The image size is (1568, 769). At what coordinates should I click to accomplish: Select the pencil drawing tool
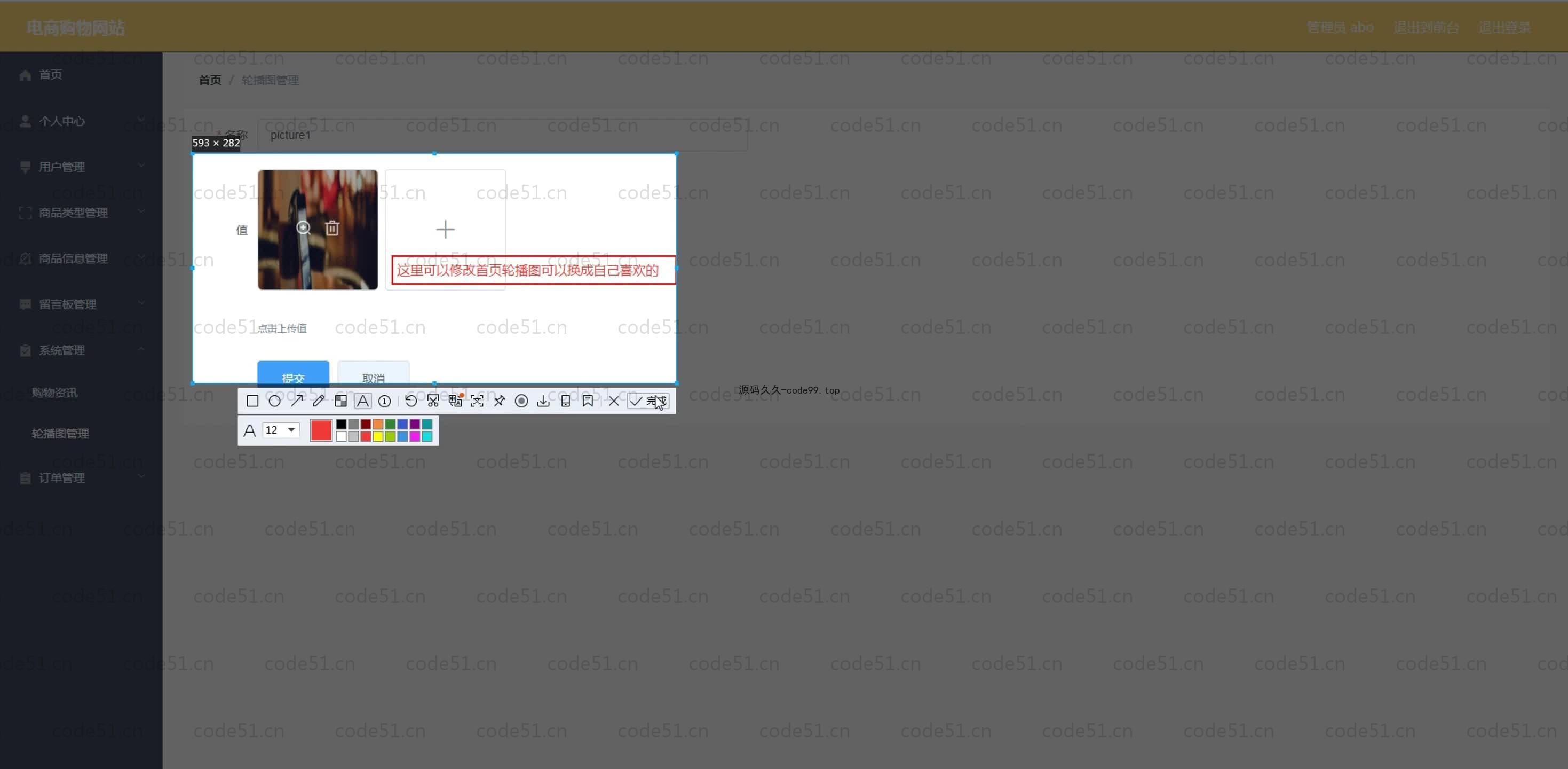tap(318, 401)
